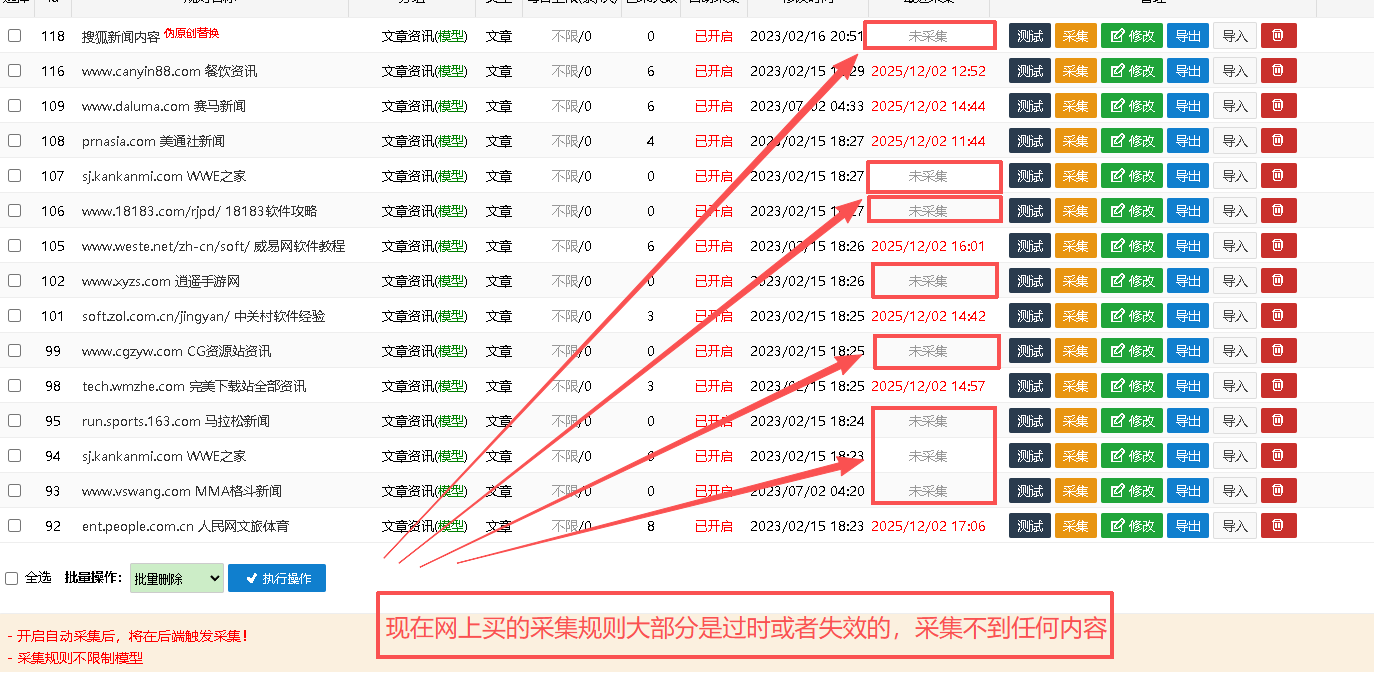Tick checkbox for www.cgzyw.com row

point(14,351)
